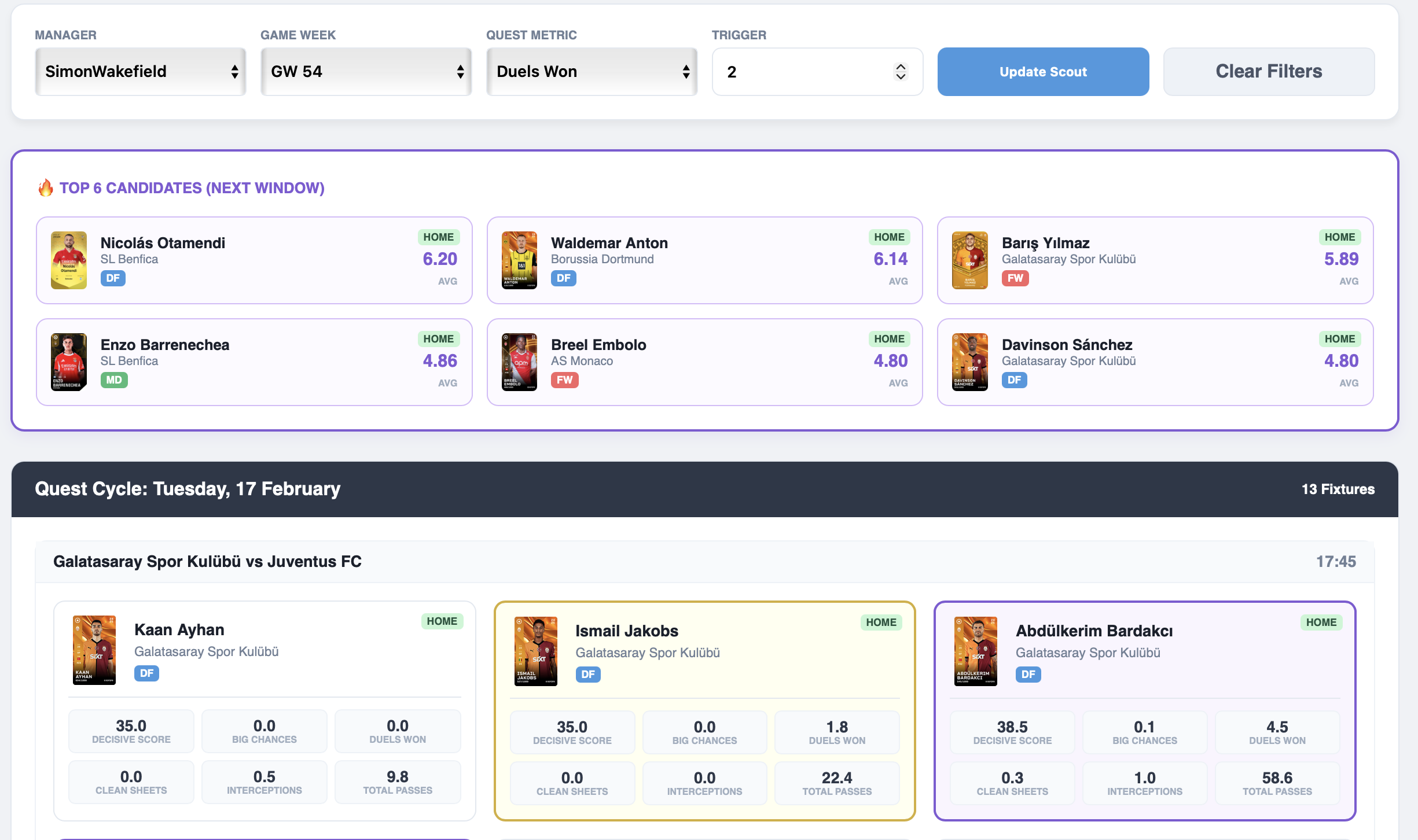This screenshot has width=1418, height=840.
Task: Click Kaan Ayhan's 9.8 Total Passes tile
Action: click(398, 782)
